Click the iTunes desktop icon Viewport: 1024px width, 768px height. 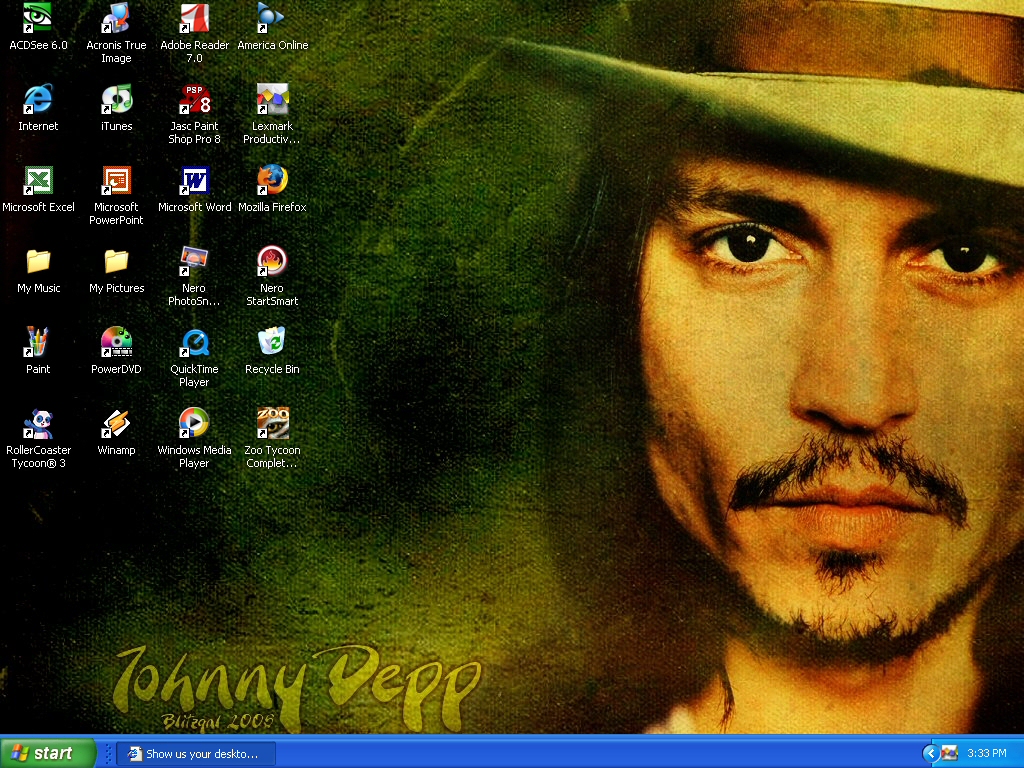(116, 99)
